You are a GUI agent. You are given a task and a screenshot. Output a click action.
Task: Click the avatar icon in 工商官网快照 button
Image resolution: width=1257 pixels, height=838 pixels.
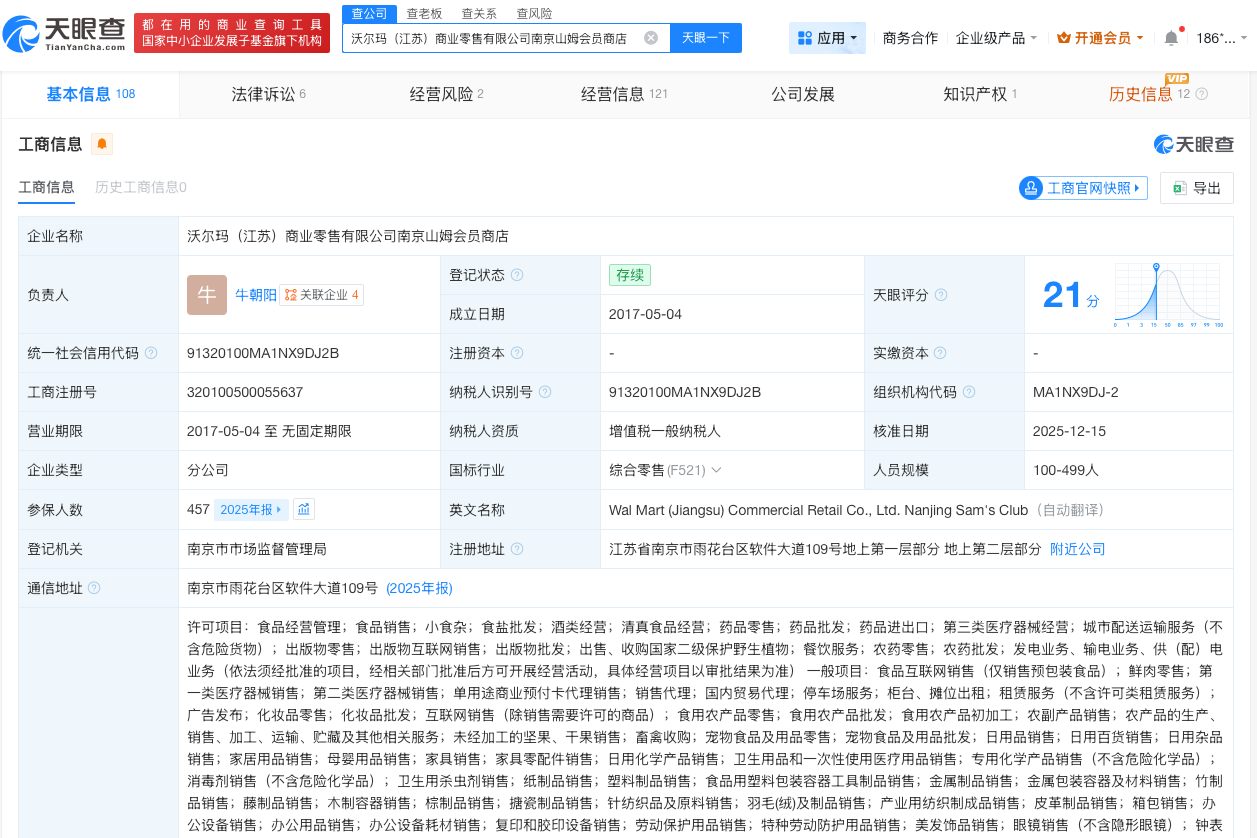click(1032, 188)
